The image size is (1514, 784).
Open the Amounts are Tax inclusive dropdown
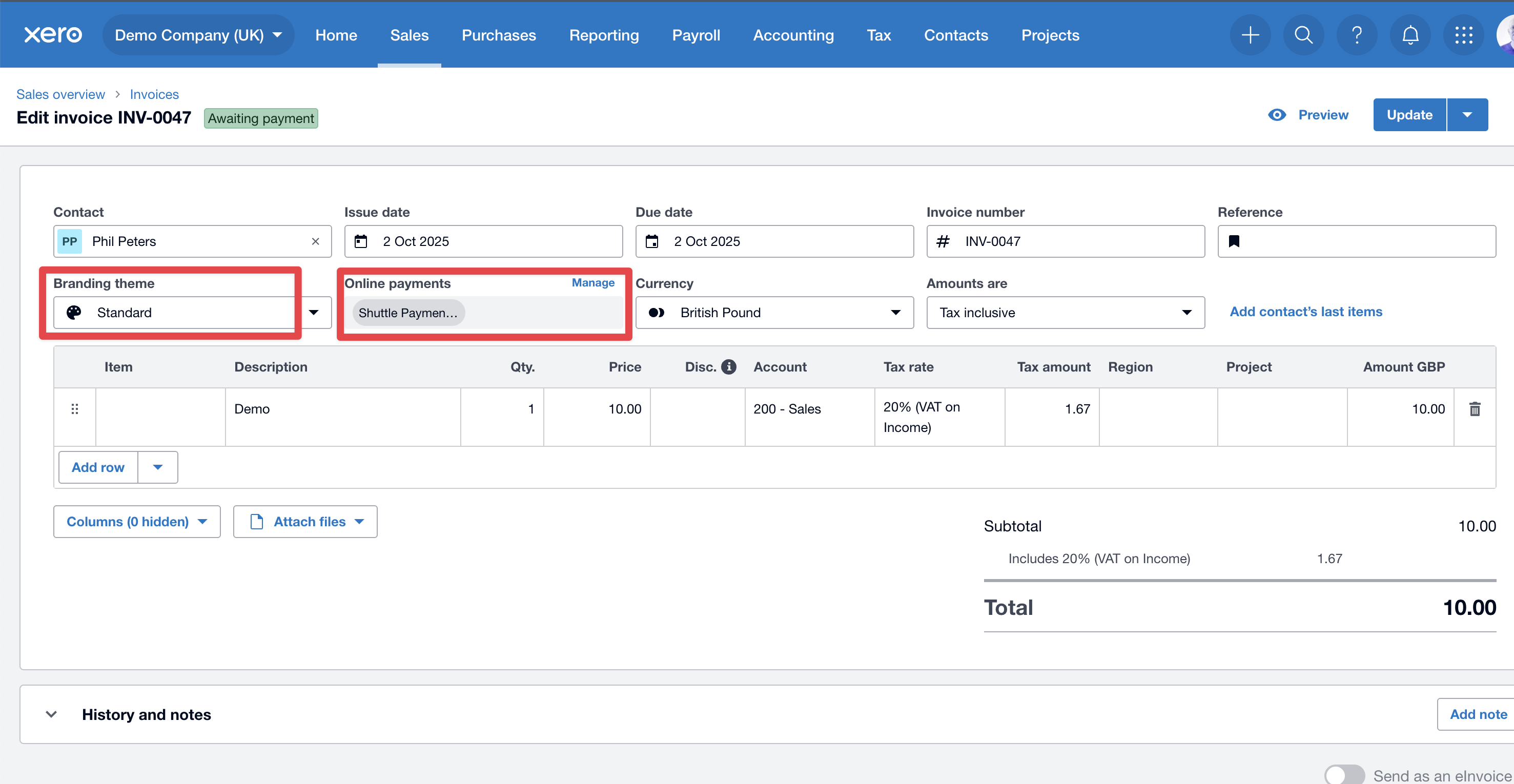coord(1065,313)
